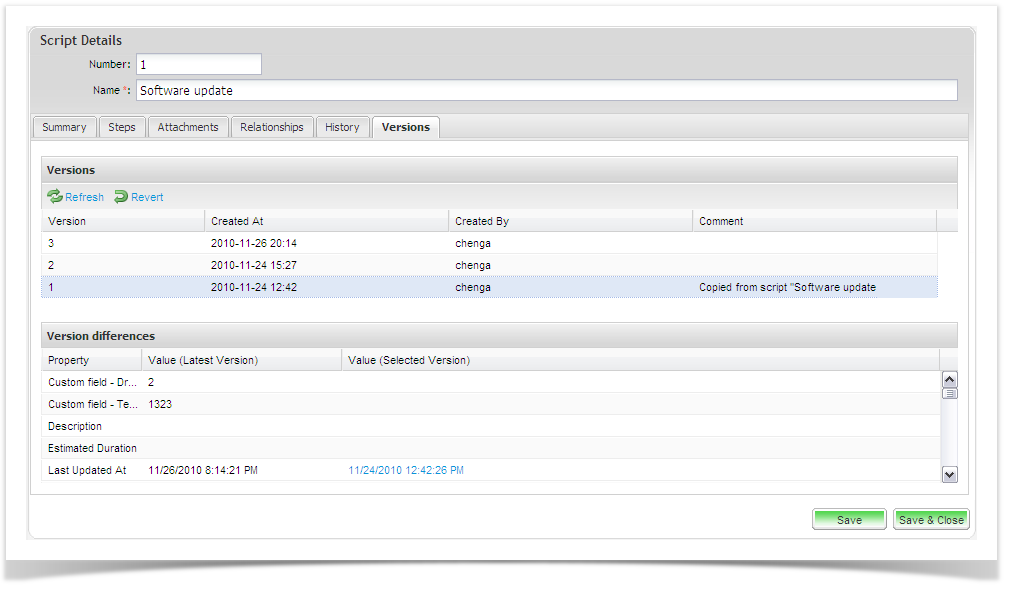The width and height of the screenshot is (1011, 589).
Task: Click the script Number input field
Action: [x=198, y=64]
